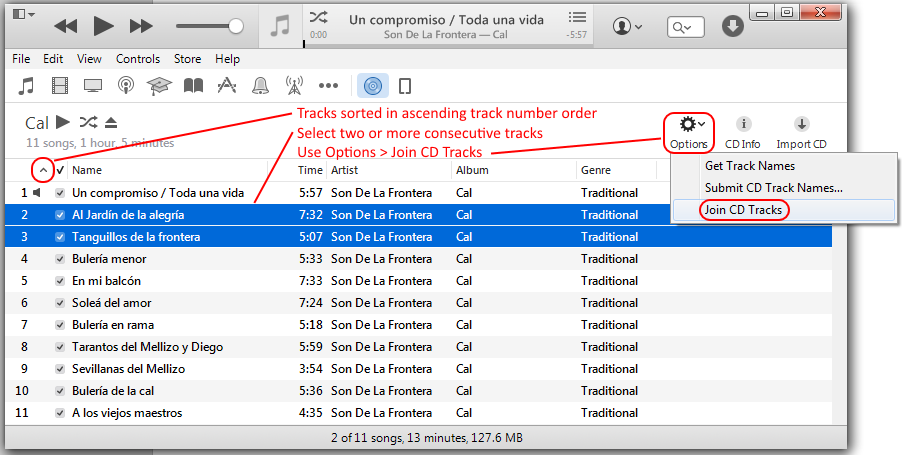902x455 pixels.
Task: Uncheck Soleá del amor track
Action: click(60, 303)
